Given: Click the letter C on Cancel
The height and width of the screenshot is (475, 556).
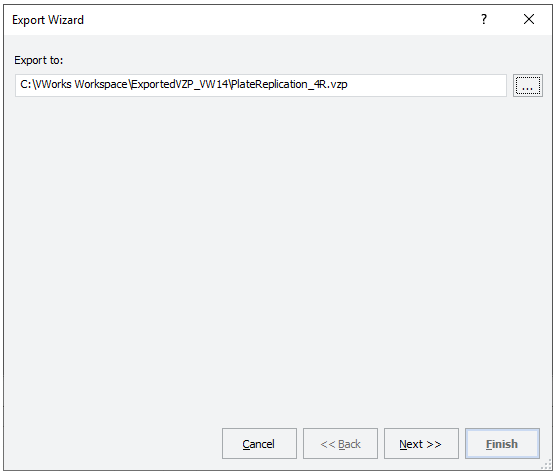Looking at the screenshot, I should [x=246, y=444].
